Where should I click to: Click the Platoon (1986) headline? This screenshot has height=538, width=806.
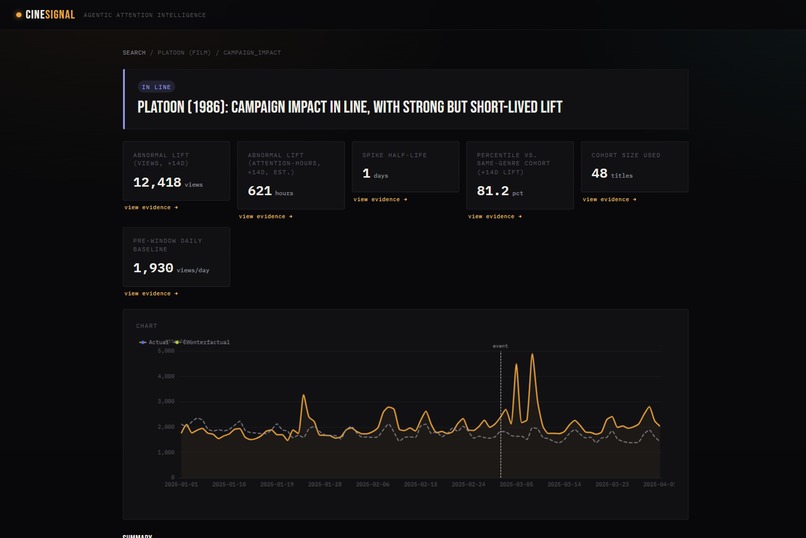350,107
